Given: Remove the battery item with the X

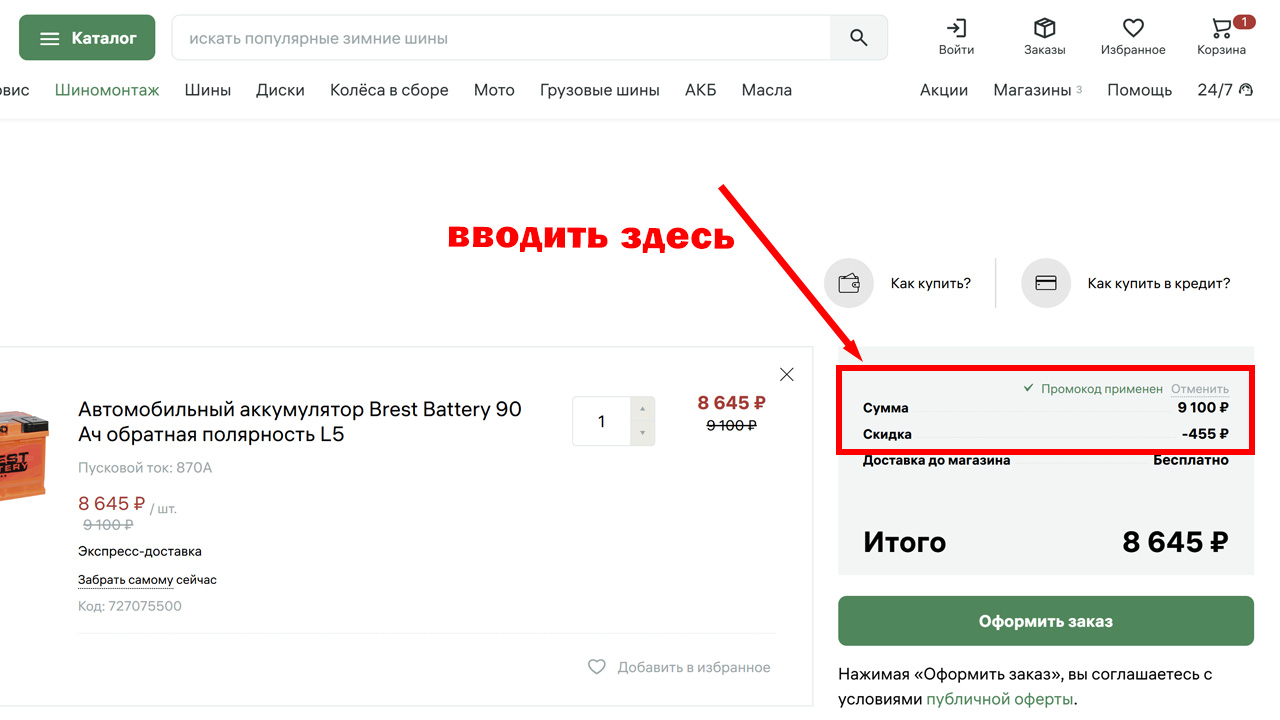Looking at the screenshot, I should (787, 374).
